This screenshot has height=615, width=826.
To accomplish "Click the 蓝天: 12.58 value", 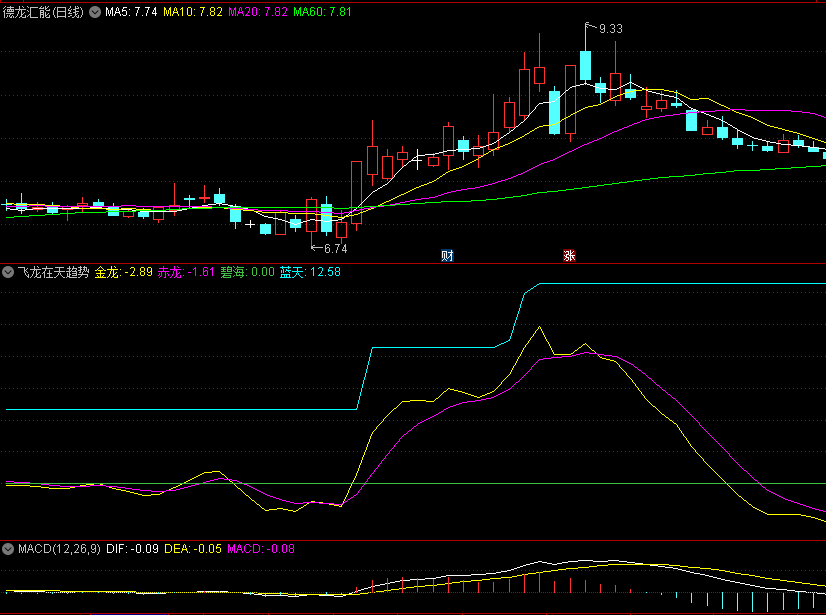I will (x=310, y=272).
